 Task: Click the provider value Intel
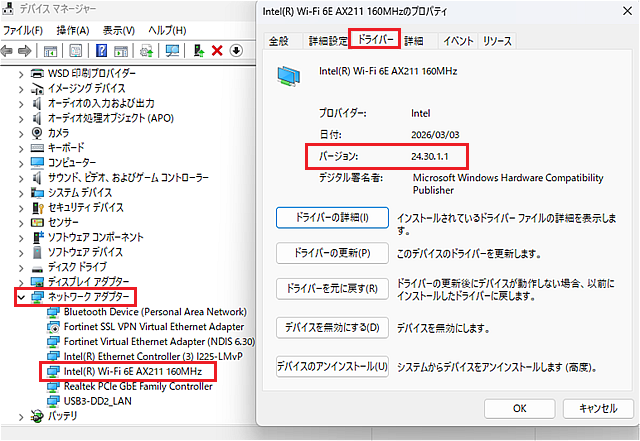[420, 113]
